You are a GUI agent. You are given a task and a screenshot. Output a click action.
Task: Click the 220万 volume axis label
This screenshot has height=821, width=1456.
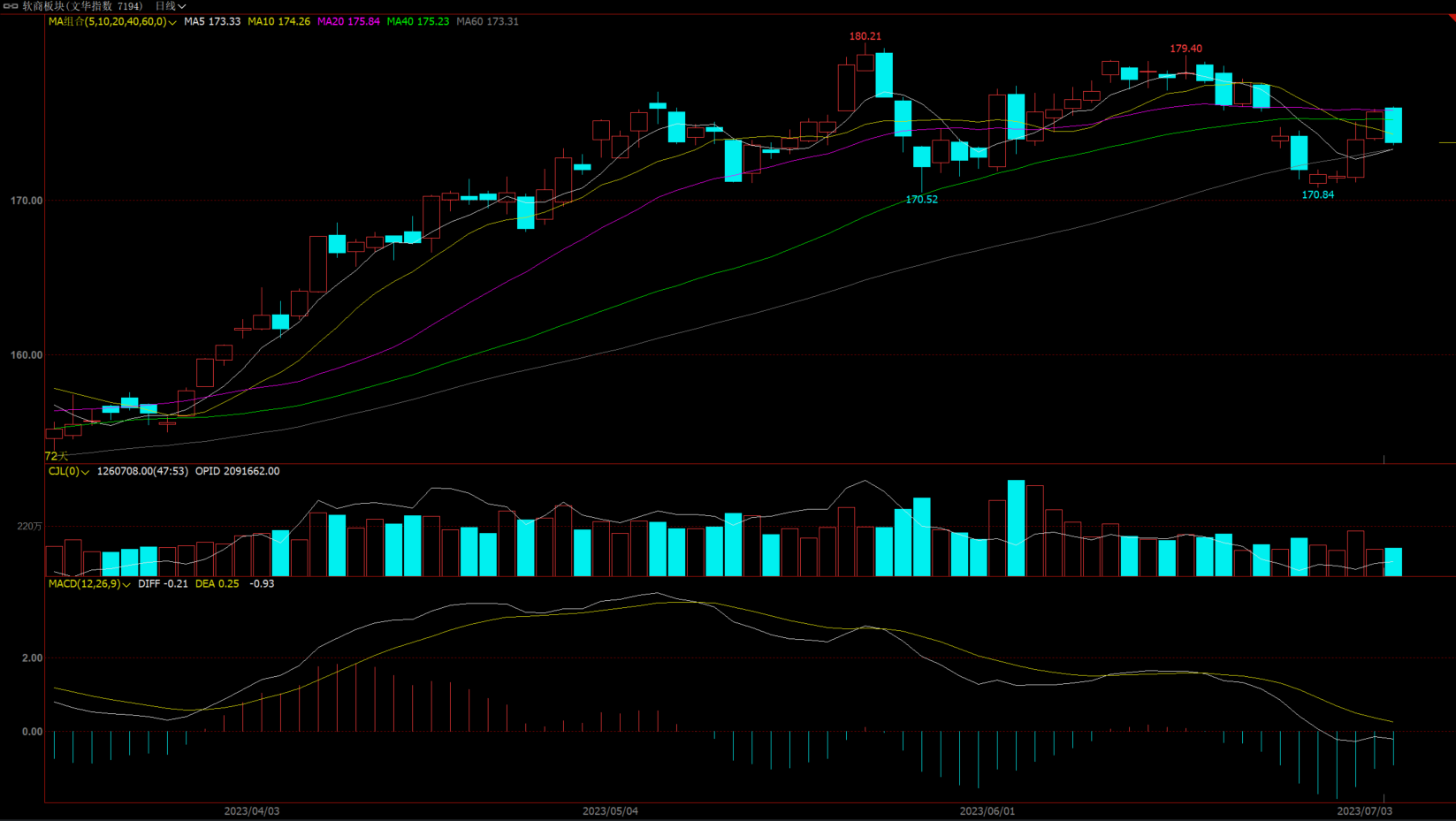coord(29,526)
